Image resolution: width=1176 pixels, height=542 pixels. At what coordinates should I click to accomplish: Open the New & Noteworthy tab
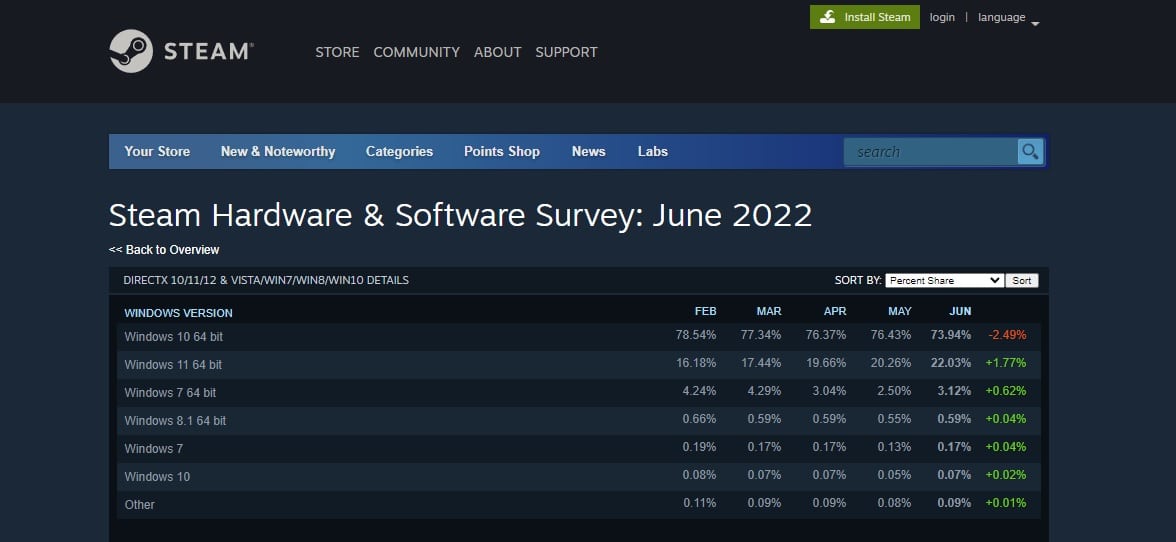278,151
